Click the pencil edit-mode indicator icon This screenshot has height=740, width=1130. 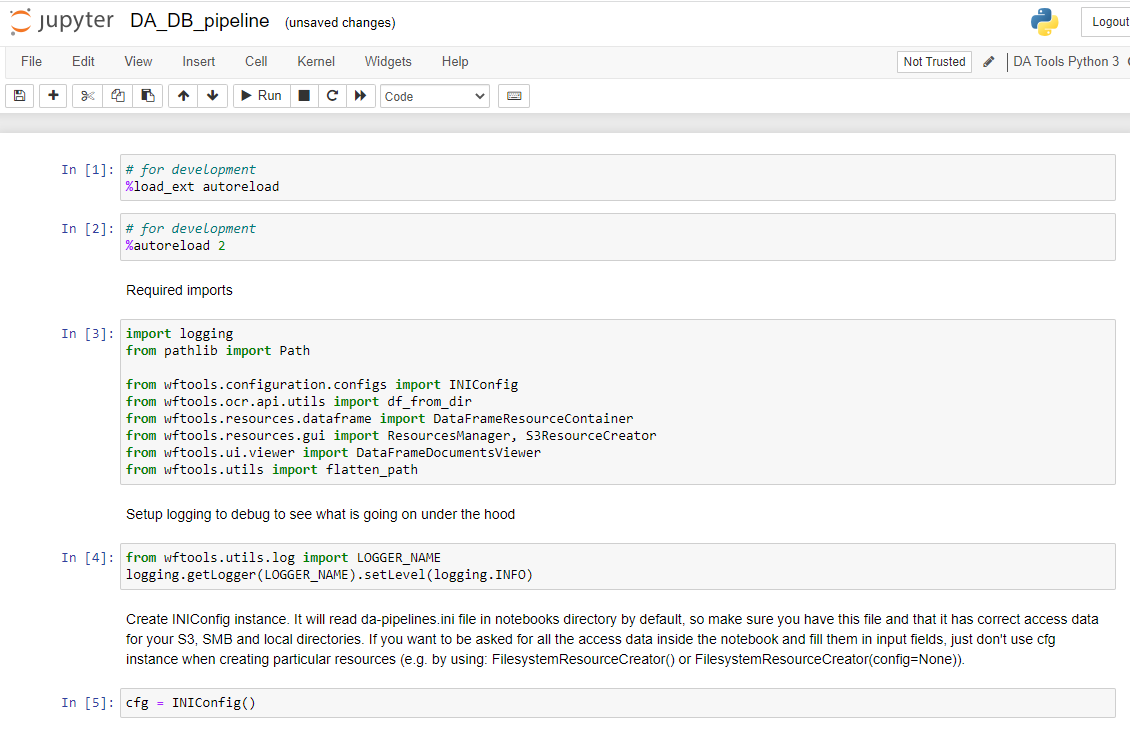click(x=989, y=62)
